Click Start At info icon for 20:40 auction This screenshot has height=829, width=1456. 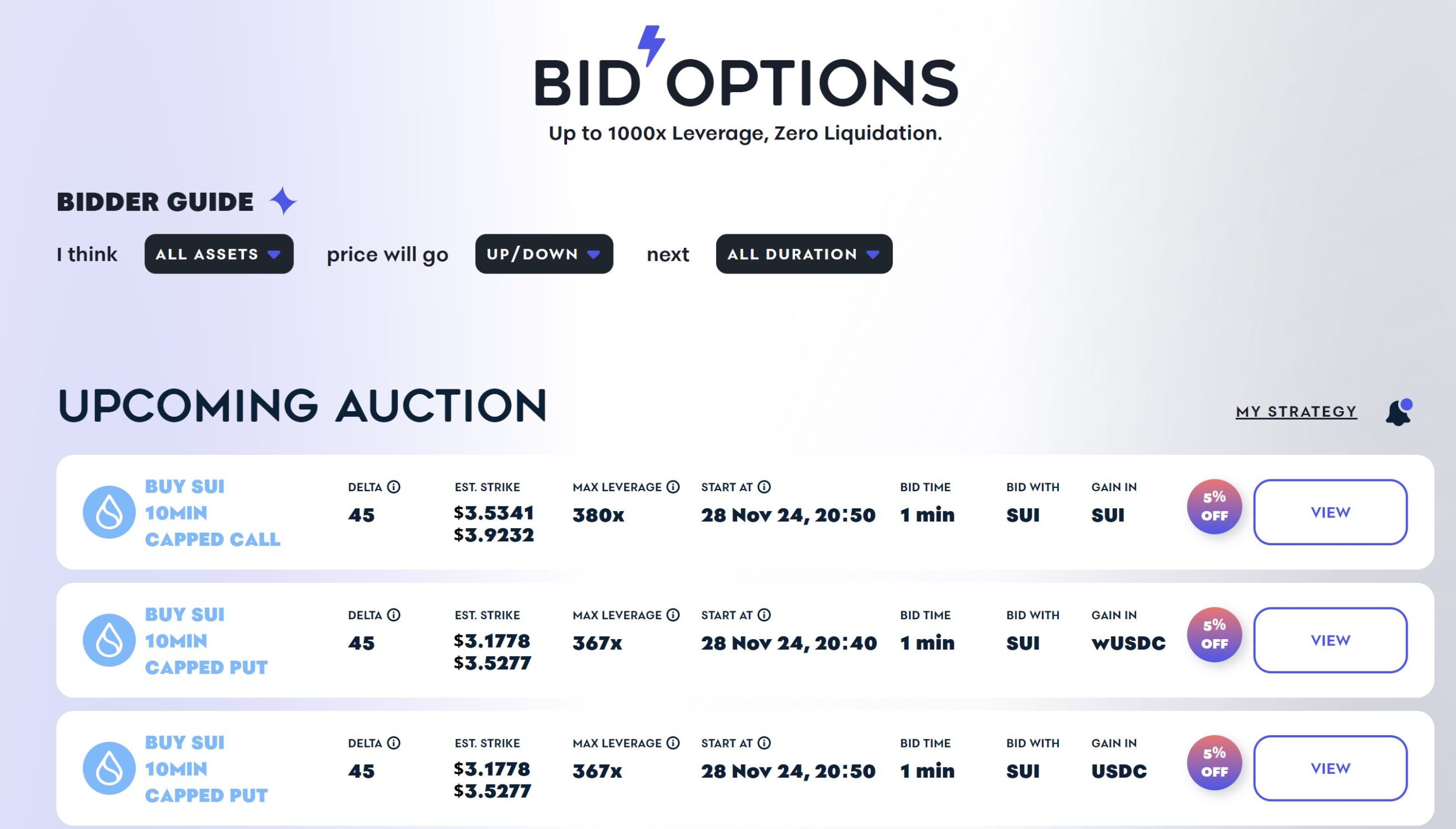[764, 615]
